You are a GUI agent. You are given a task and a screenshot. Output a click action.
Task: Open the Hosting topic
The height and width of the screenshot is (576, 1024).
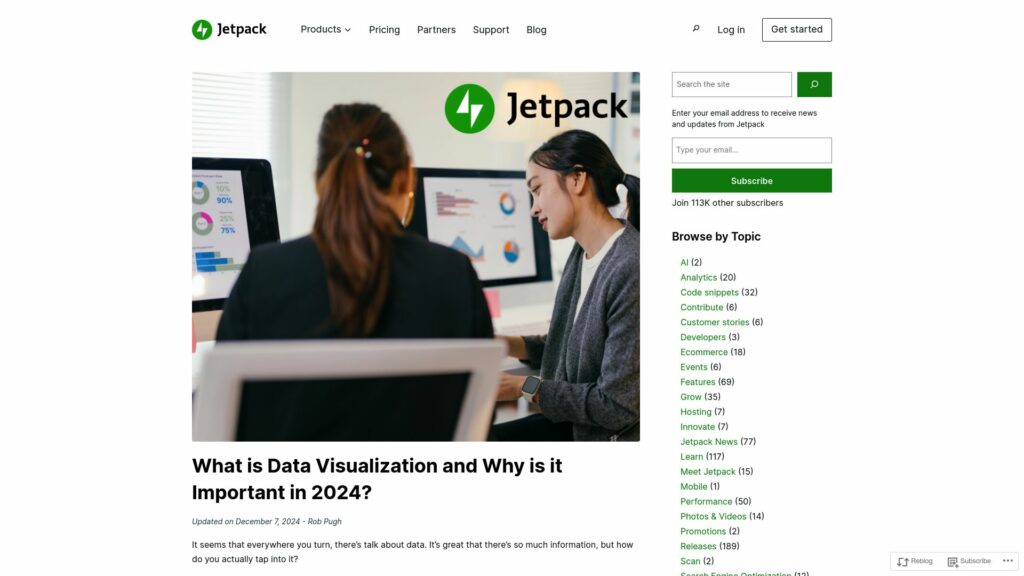(x=696, y=412)
